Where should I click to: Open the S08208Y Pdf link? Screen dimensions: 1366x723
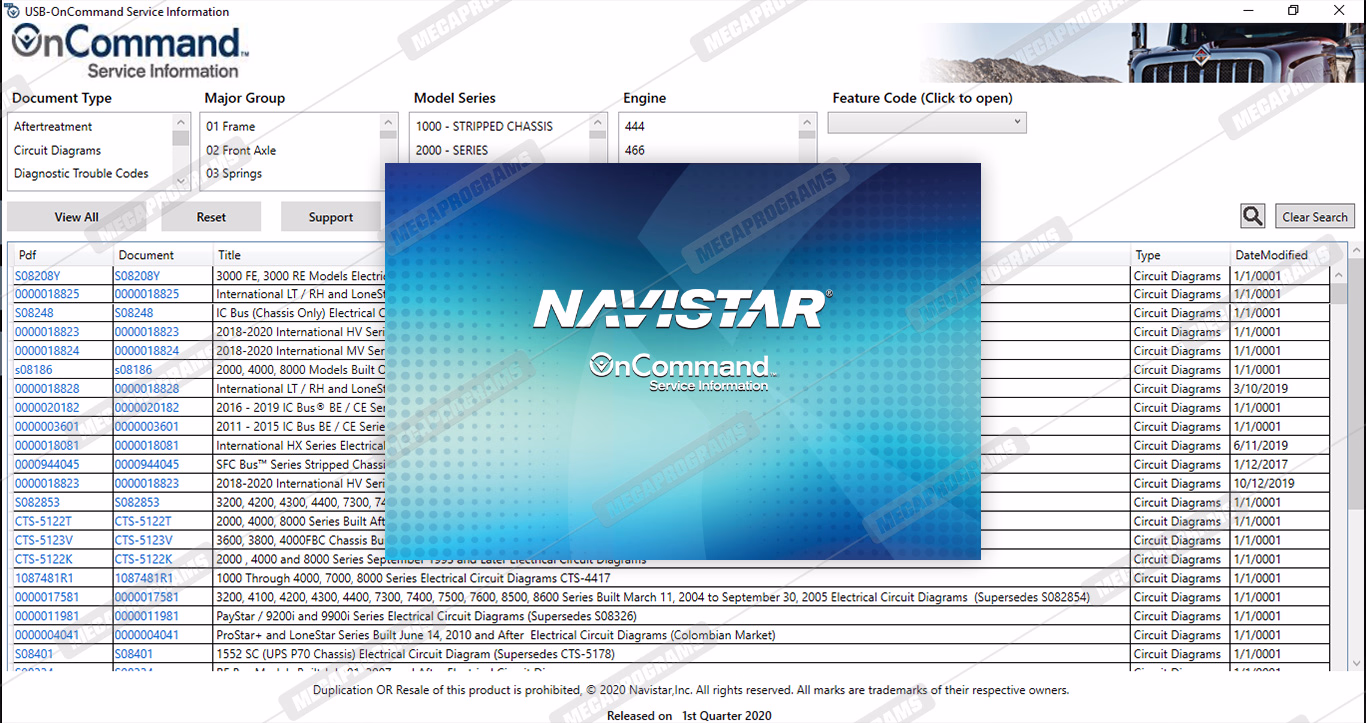pos(37,276)
